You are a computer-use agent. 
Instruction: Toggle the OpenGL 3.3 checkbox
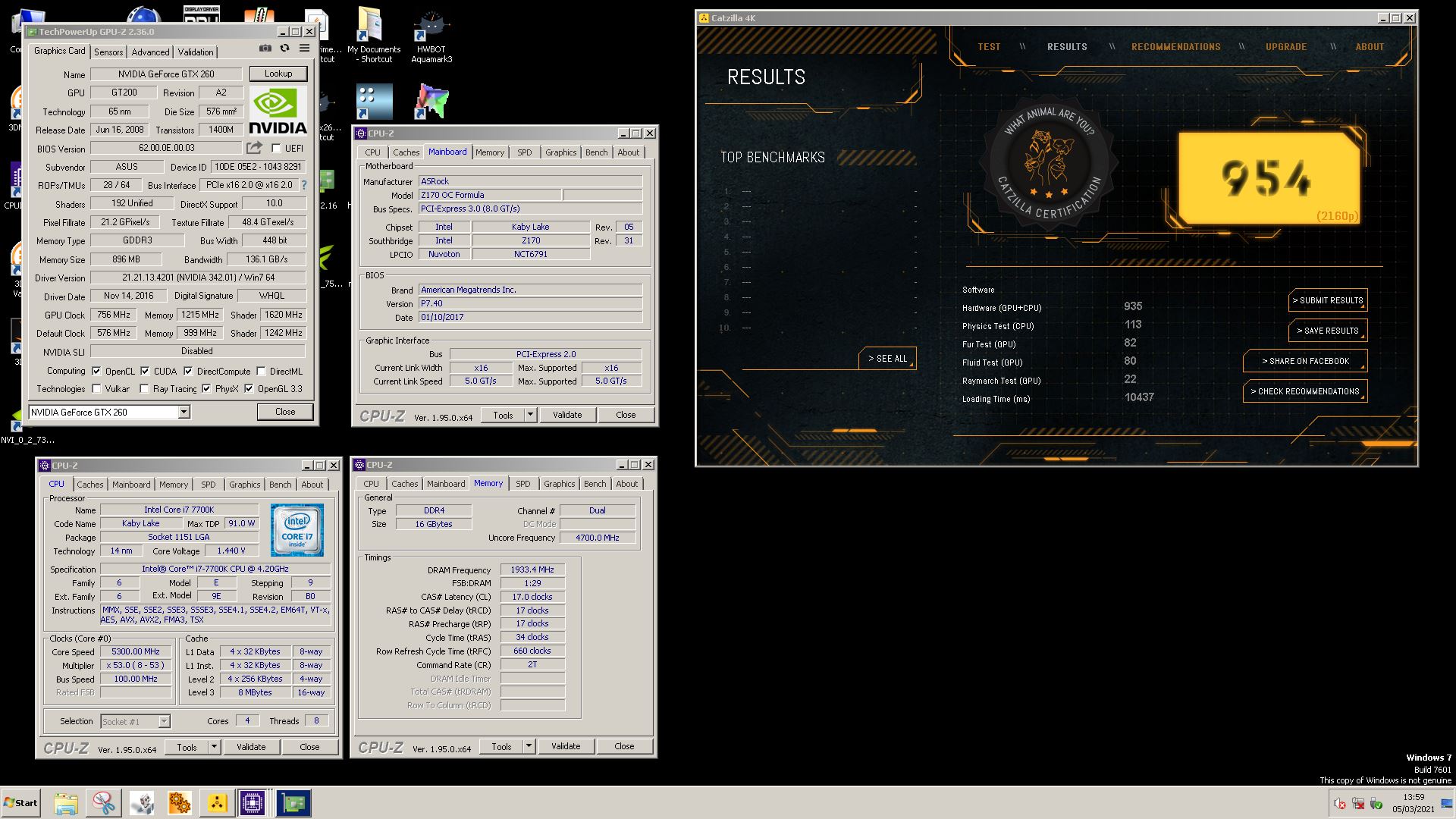pyautogui.click(x=249, y=388)
